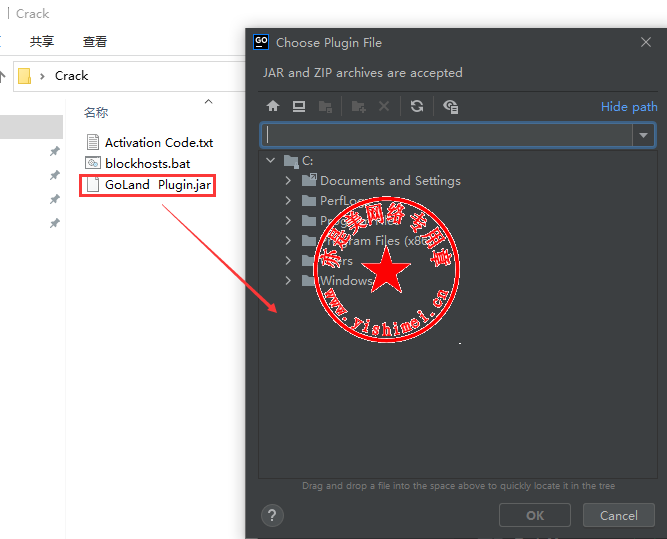
Task: Click the GoLand Plugin.jar file icon
Action: tap(93, 184)
